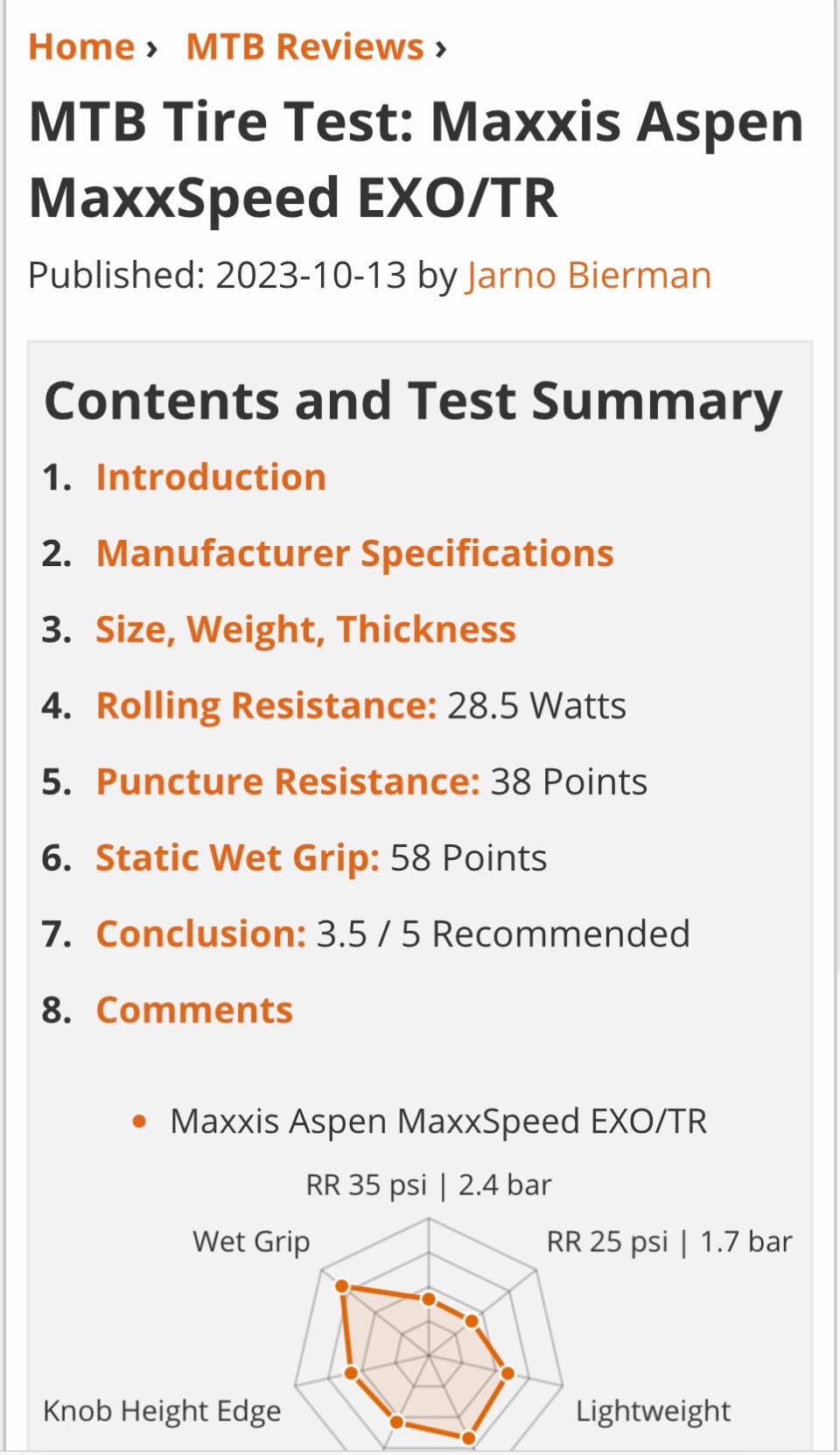
Task: Go to MTB Reviews breadcrumb
Action: point(304,47)
